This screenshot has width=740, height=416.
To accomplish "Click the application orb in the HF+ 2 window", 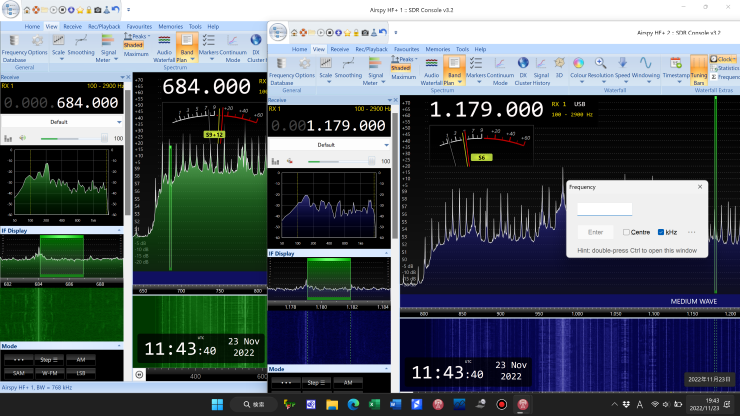I will click(278, 32).
